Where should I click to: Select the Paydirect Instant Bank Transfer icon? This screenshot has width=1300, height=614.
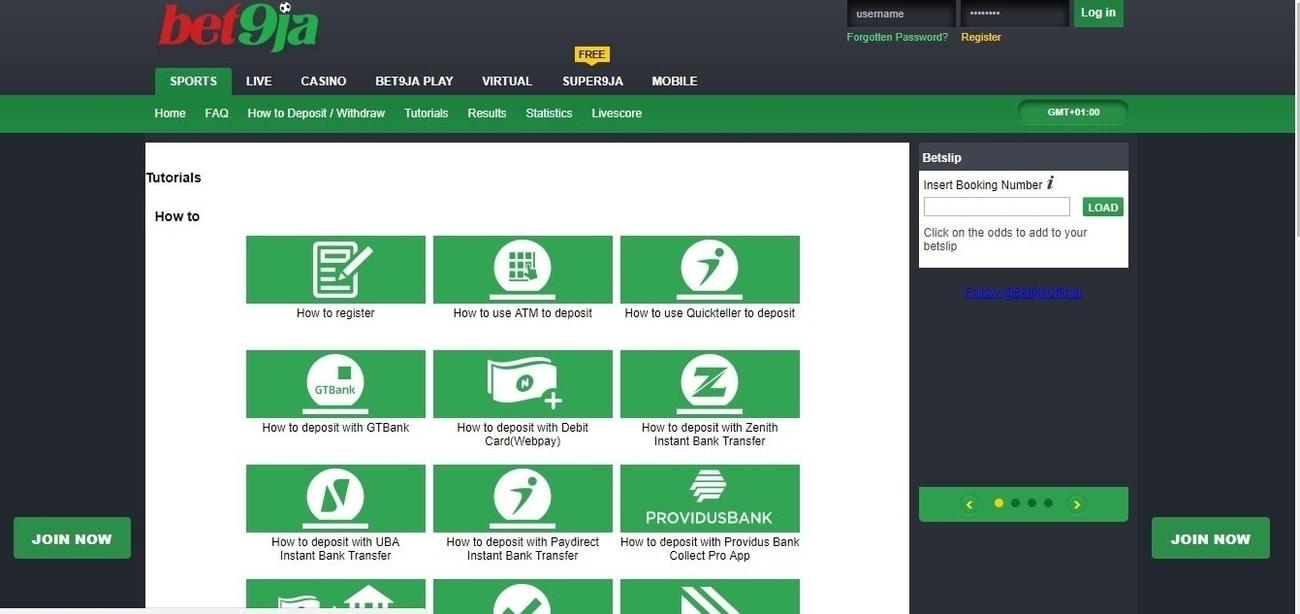point(522,497)
